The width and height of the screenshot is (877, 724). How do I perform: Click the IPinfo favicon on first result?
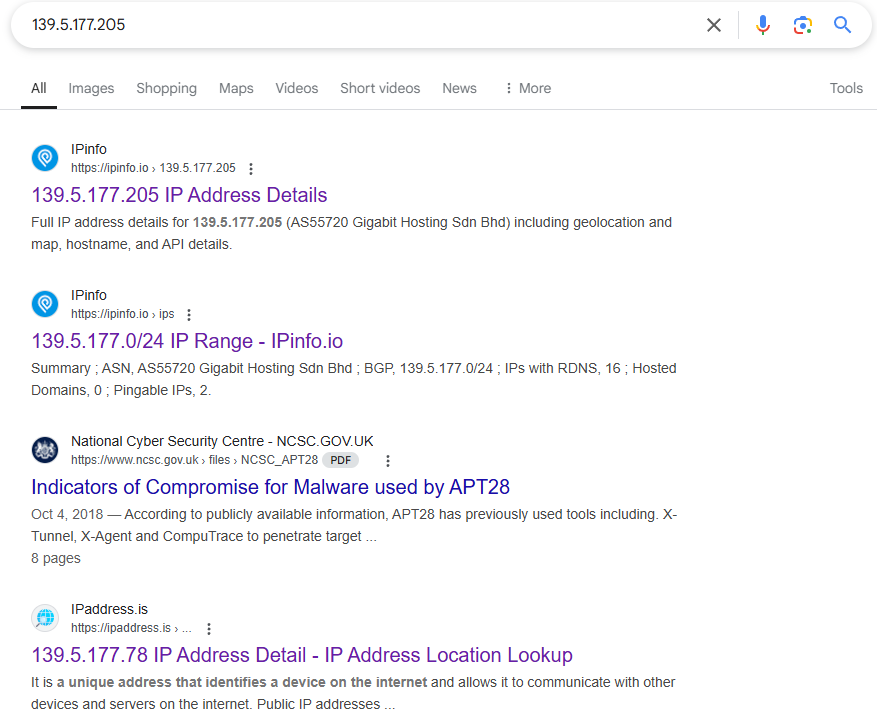tap(45, 158)
